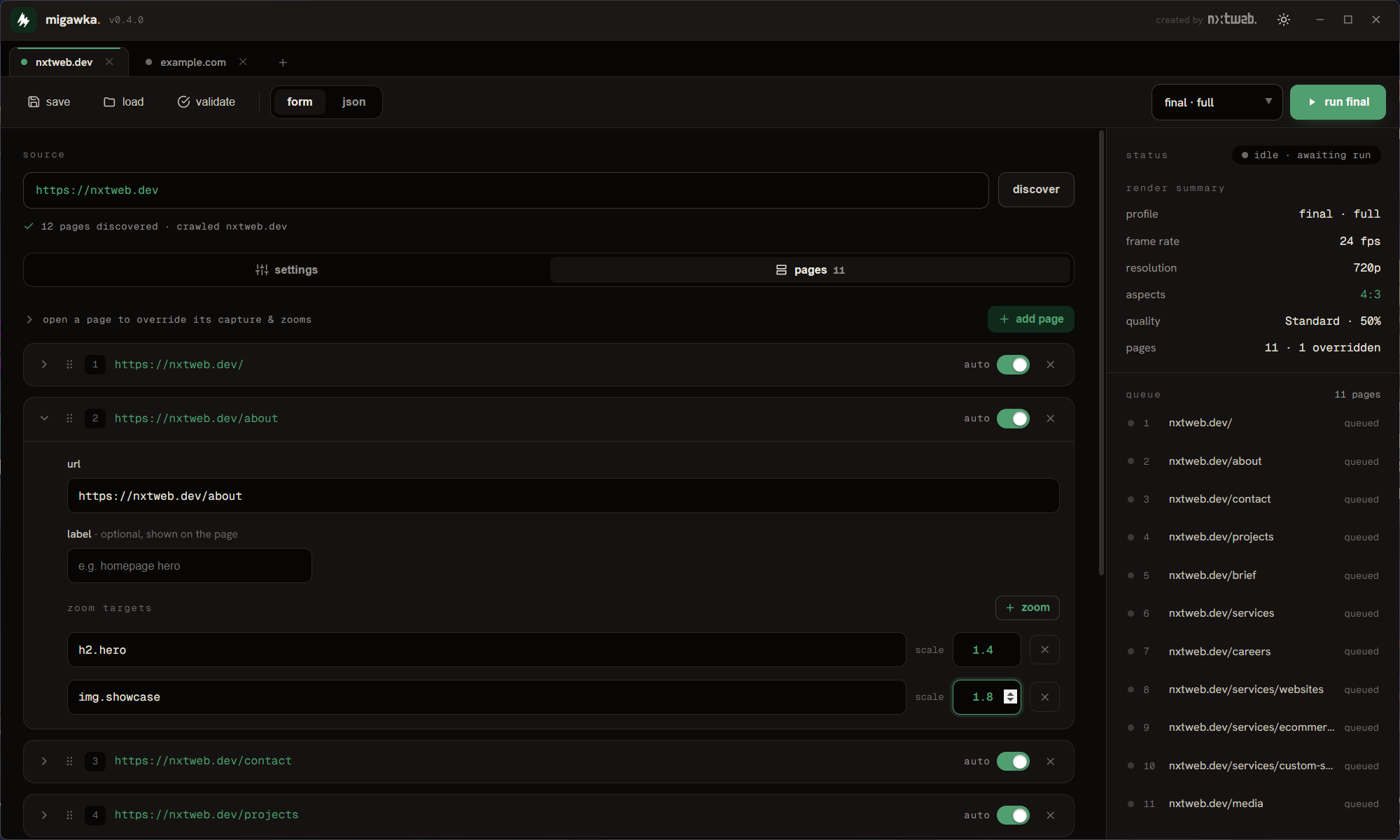Toggle auto for contact page
1400x840 pixels.
click(x=1013, y=762)
